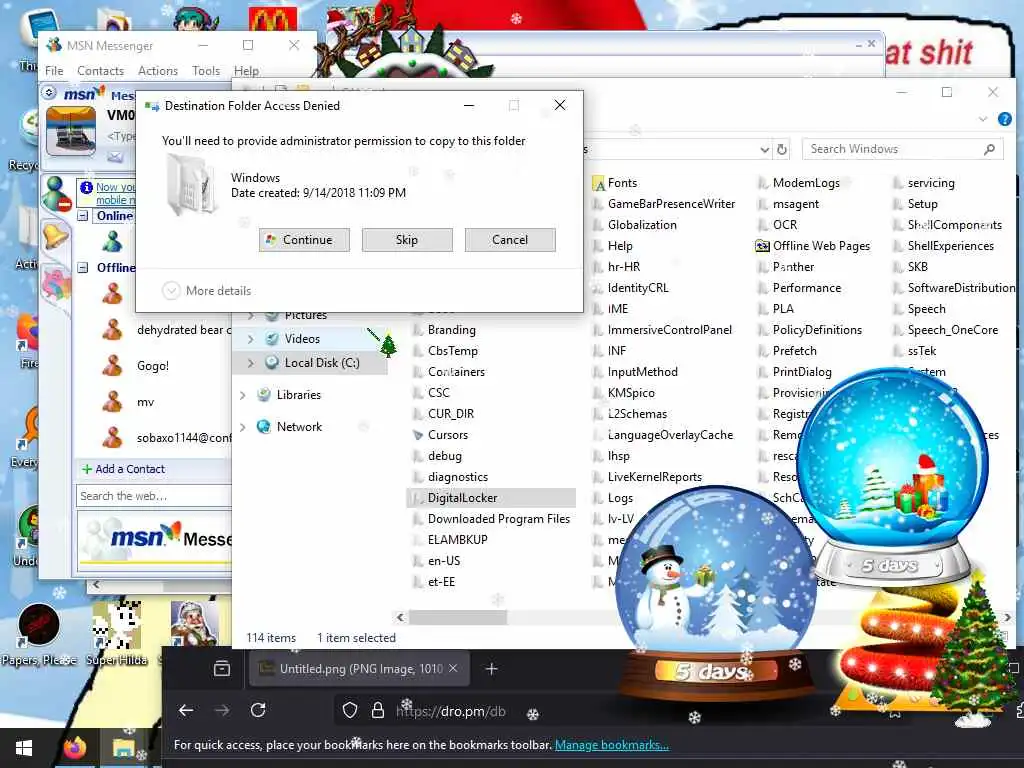Viewport: 1024px width, 768px height.
Task: Open the Actions menu in MSN Messenger
Action: 158,71
